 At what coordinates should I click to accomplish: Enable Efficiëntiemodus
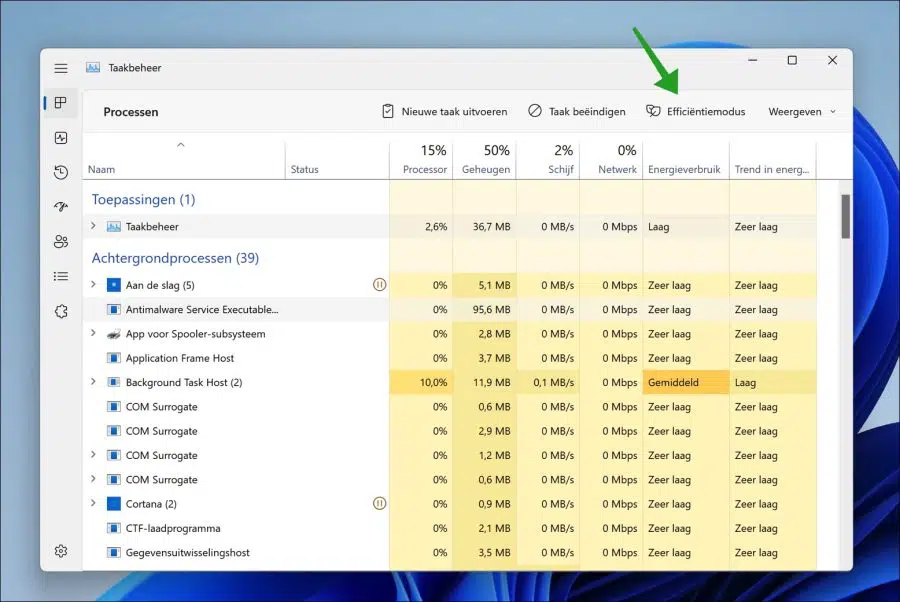point(696,111)
